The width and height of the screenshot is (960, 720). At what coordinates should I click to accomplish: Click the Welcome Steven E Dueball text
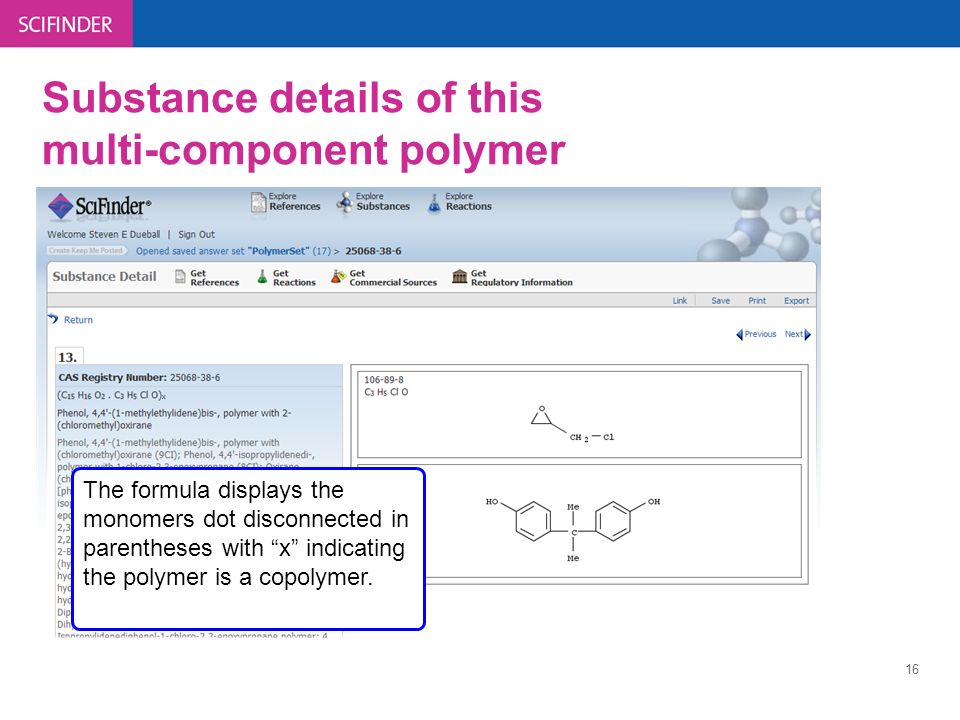(x=103, y=234)
